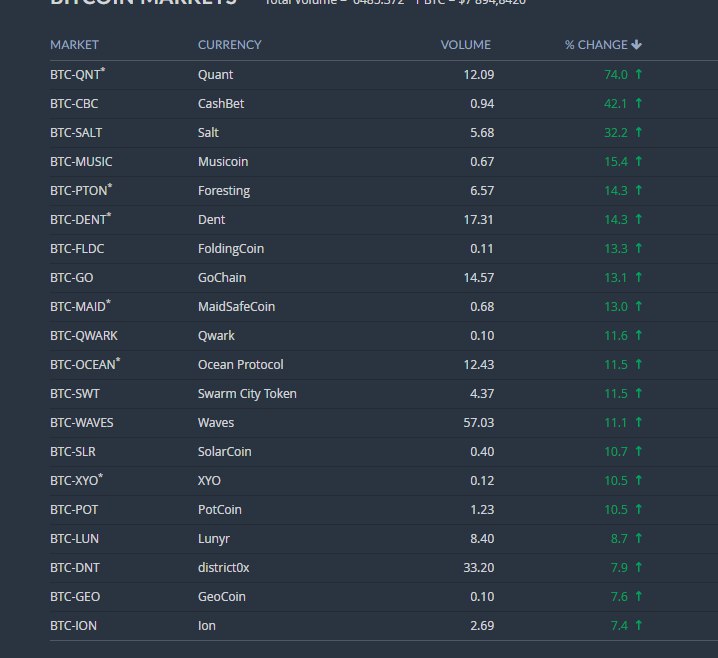
Task: Select the Swarm City Token currency name
Action: tap(247, 394)
